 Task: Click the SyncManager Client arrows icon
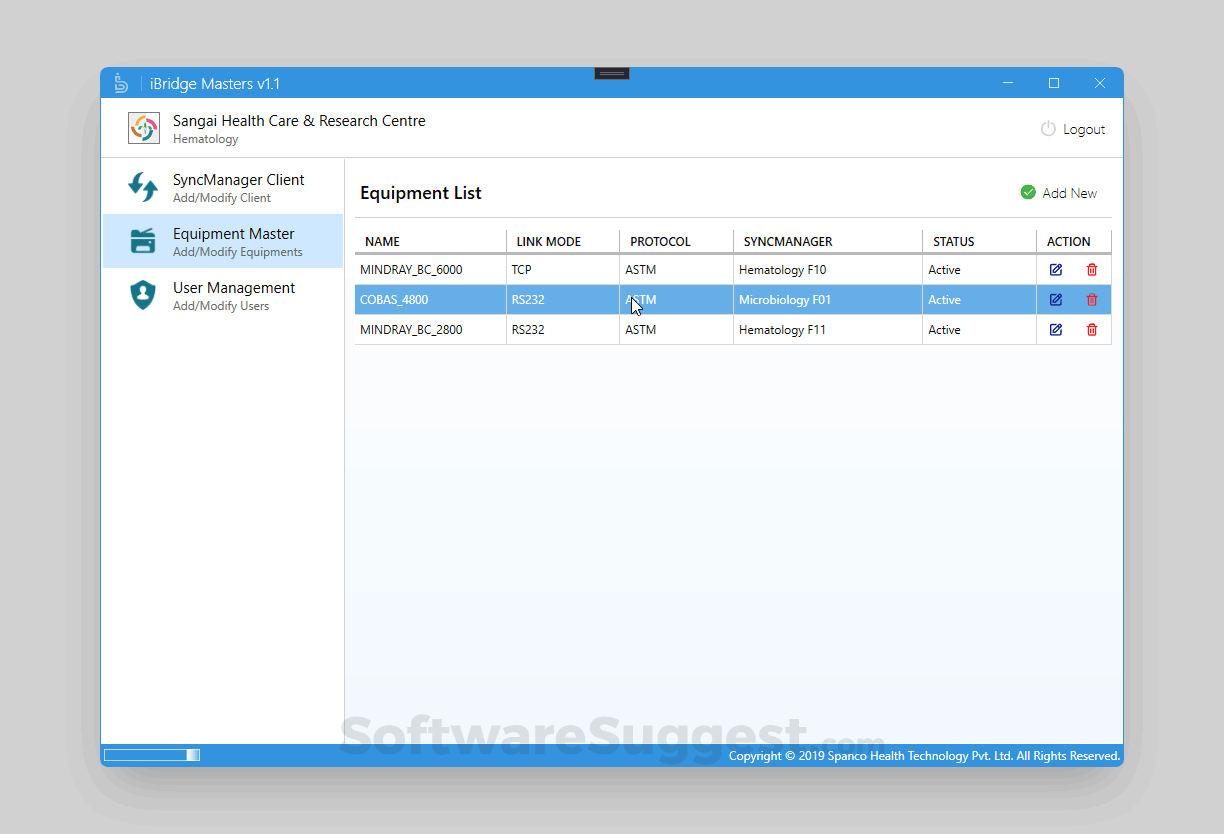pyautogui.click(x=143, y=187)
